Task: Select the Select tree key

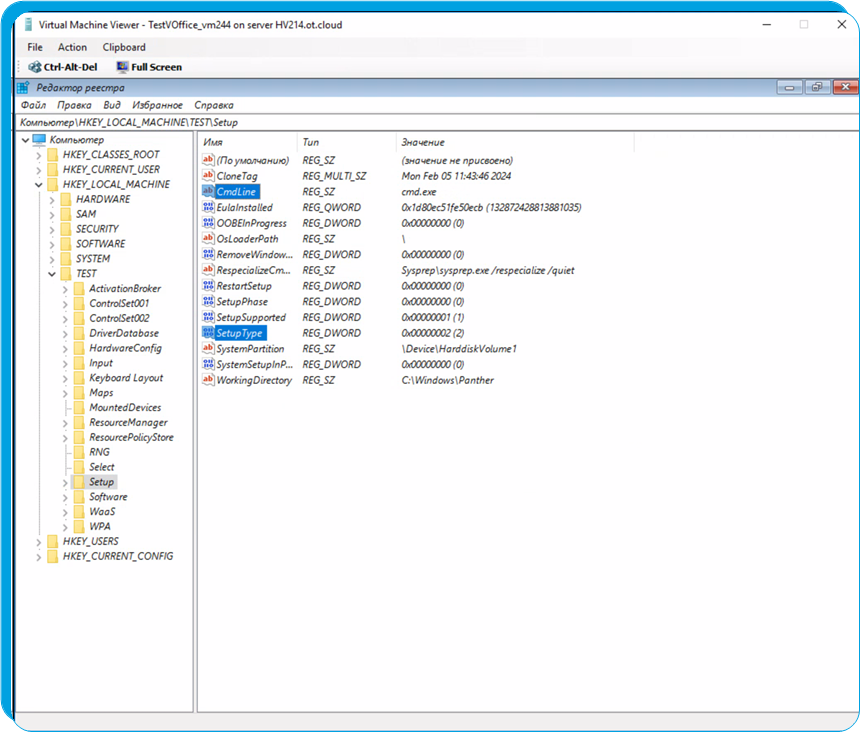Action: click(x=102, y=467)
